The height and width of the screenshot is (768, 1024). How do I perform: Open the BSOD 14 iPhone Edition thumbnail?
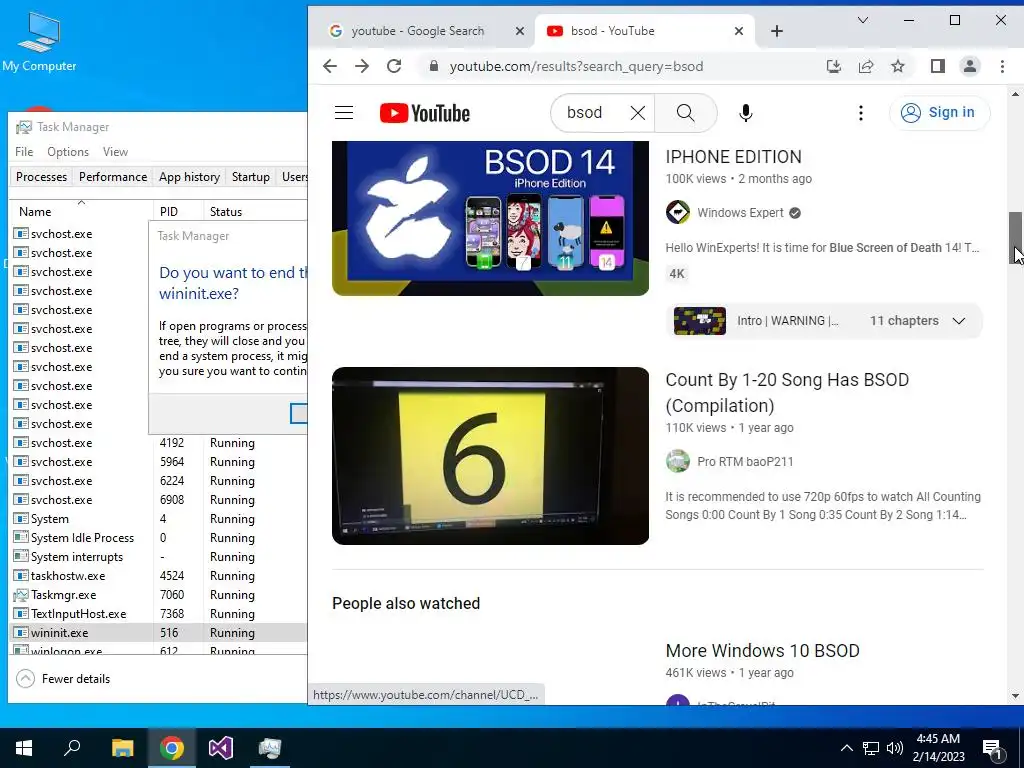(x=490, y=218)
